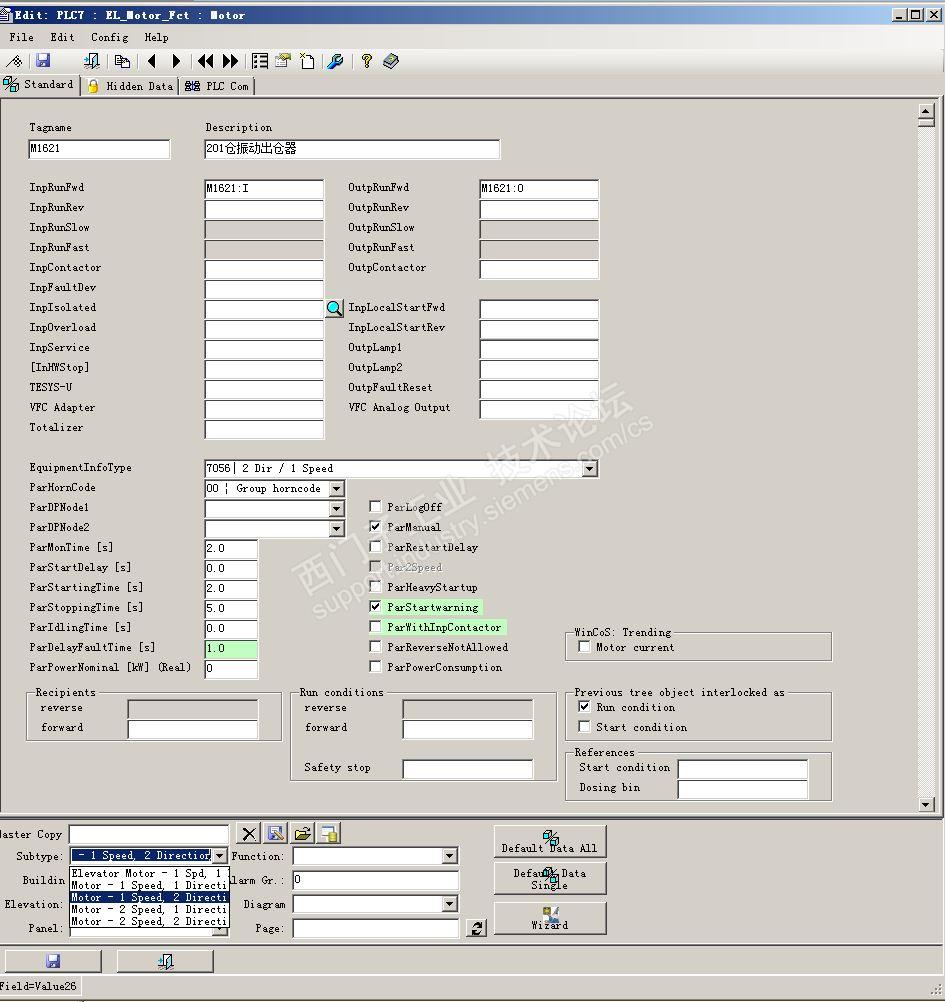The width and height of the screenshot is (945, 1002).
Task: Click the checkered flag icon in toolbar
Action: (14, 61)
